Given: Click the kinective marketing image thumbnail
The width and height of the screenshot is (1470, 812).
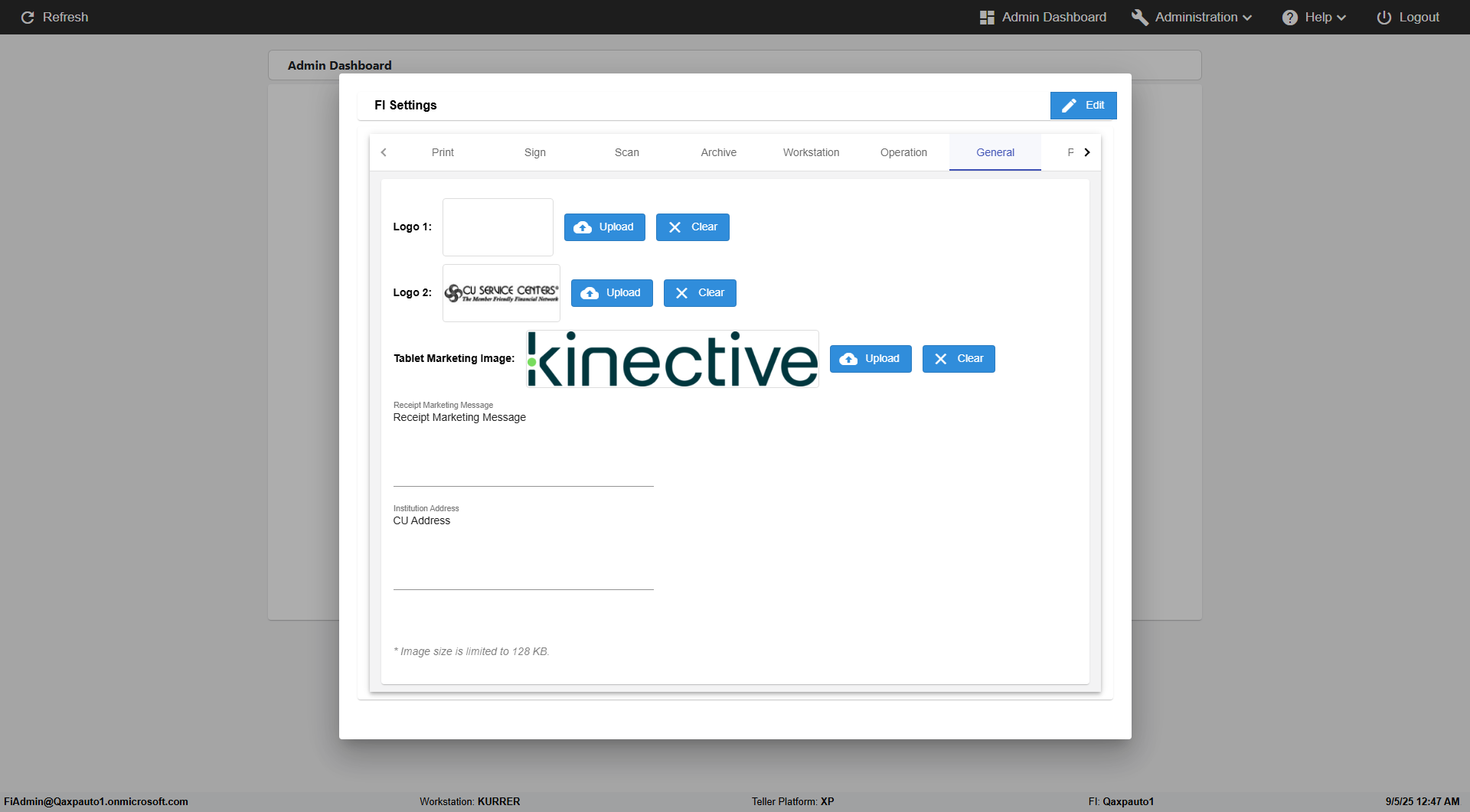Looking at the screenshot, I should 672,359.
